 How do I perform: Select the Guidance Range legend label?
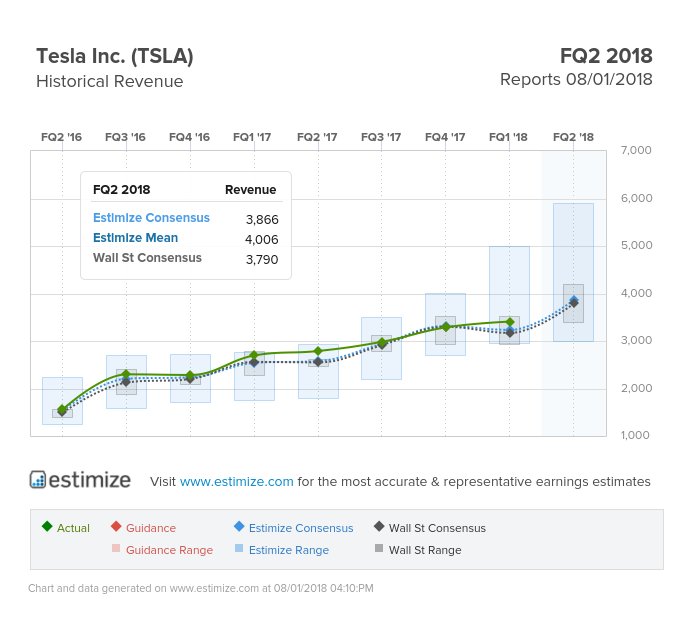click(x=169, y=550)
